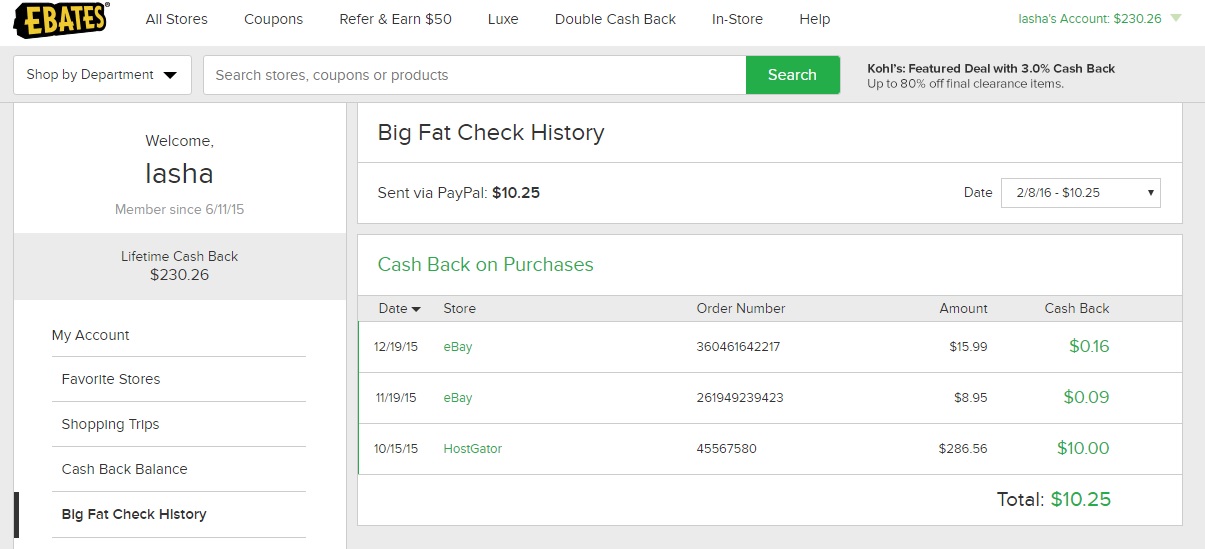Click the Ebates logo
Screen dimensions: 1205x549
61,19
